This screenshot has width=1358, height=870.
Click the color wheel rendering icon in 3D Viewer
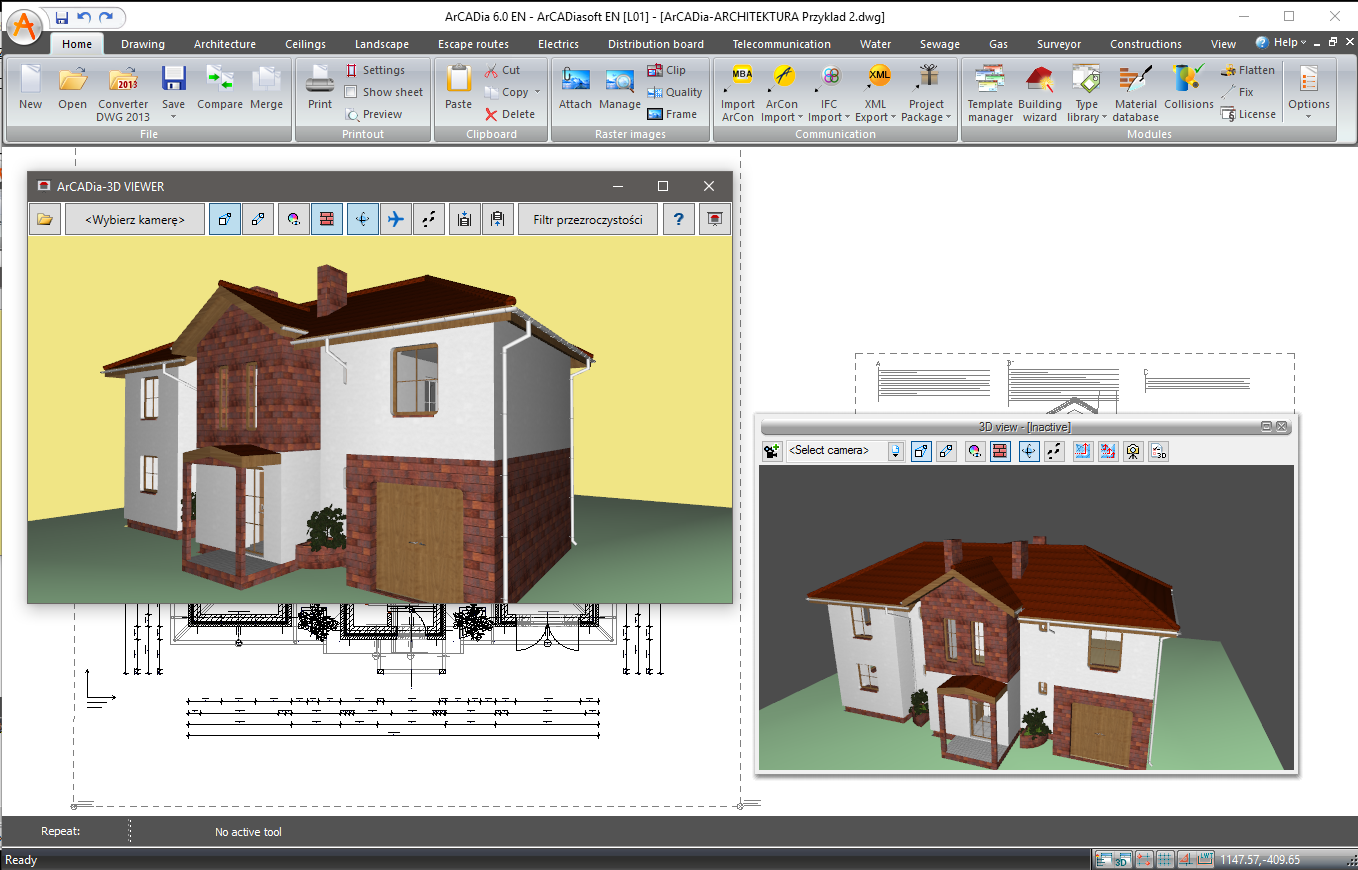[293, 220]
